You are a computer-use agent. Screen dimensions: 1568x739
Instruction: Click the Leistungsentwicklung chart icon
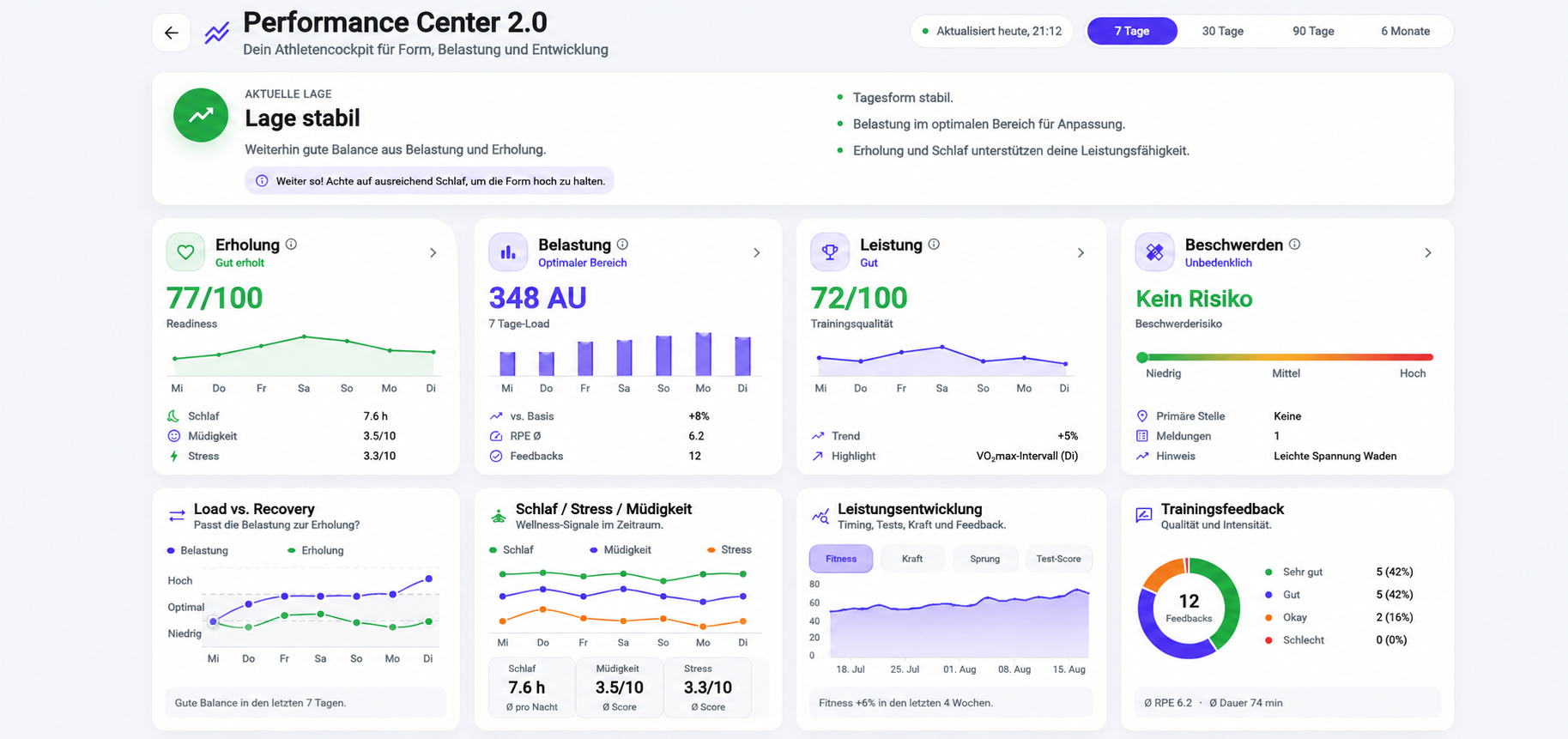(820, 516)
